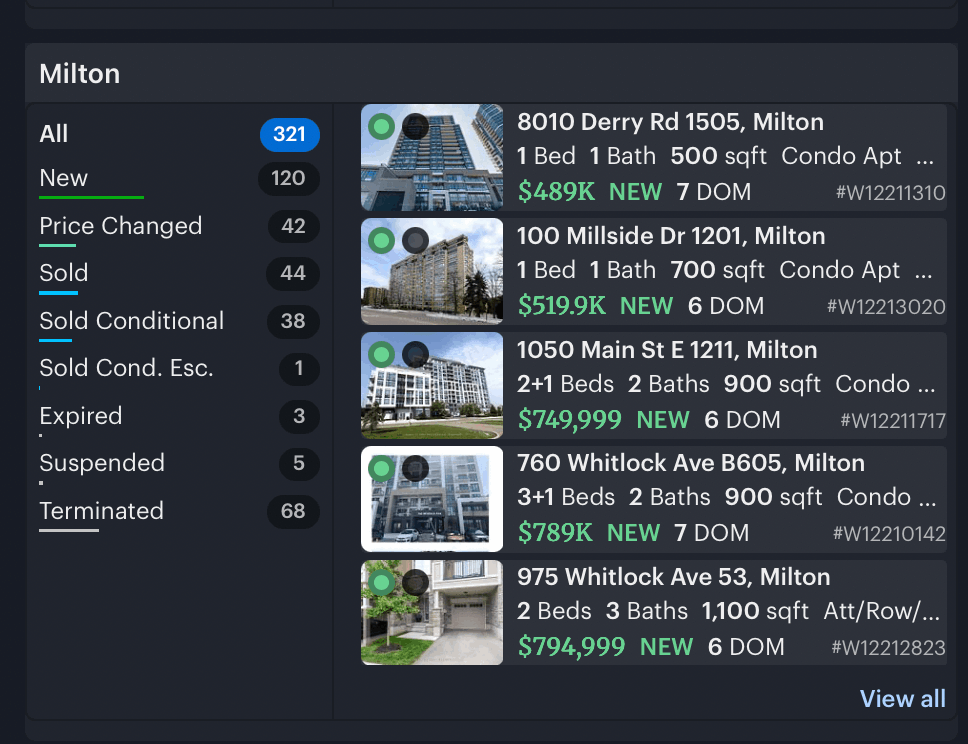The image size is (968, 744).
Task: Open 1050 Main St E 1211 photo
Action: click(432, 385)
